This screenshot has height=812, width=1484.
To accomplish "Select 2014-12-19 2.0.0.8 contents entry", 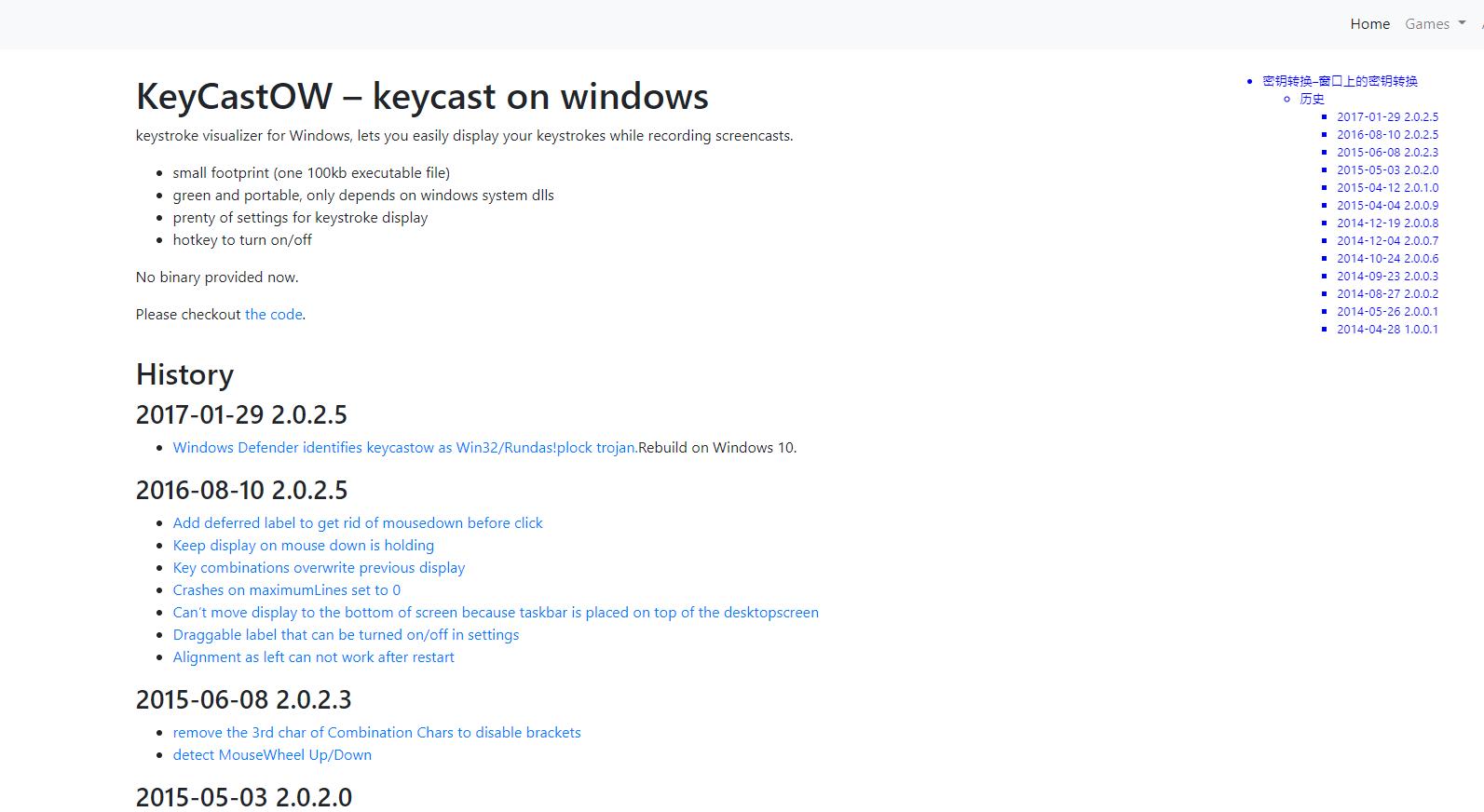I will click(x=1387, y=223).
